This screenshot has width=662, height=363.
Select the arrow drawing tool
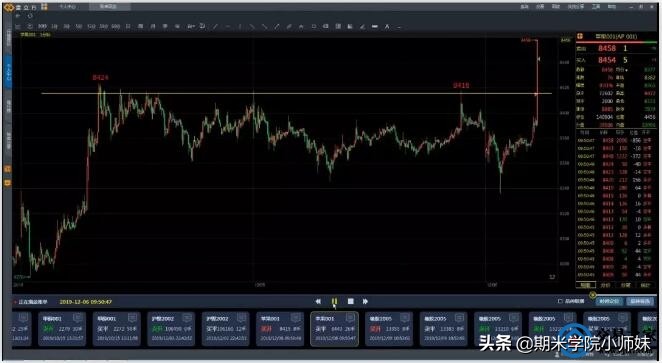pyautogui.click(x=277, y=26)
